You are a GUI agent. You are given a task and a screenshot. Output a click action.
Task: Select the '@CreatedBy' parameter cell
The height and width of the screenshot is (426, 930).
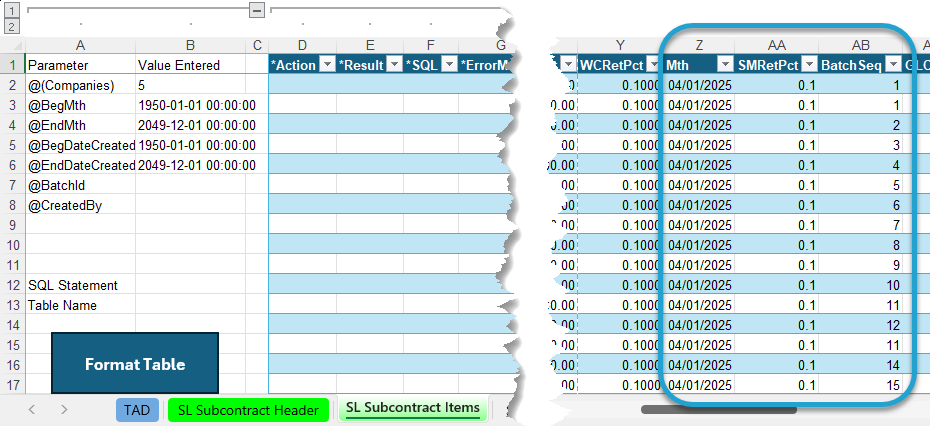[x=81, y=205]
